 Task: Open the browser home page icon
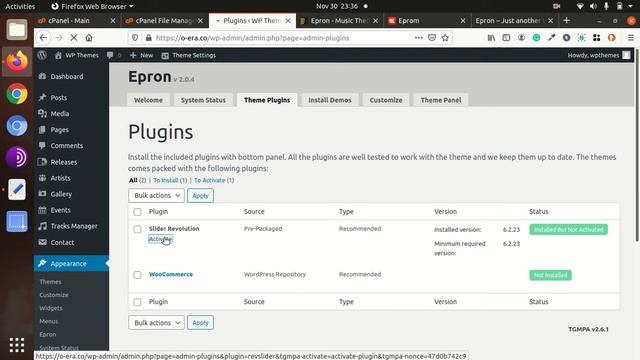[89, 38]
